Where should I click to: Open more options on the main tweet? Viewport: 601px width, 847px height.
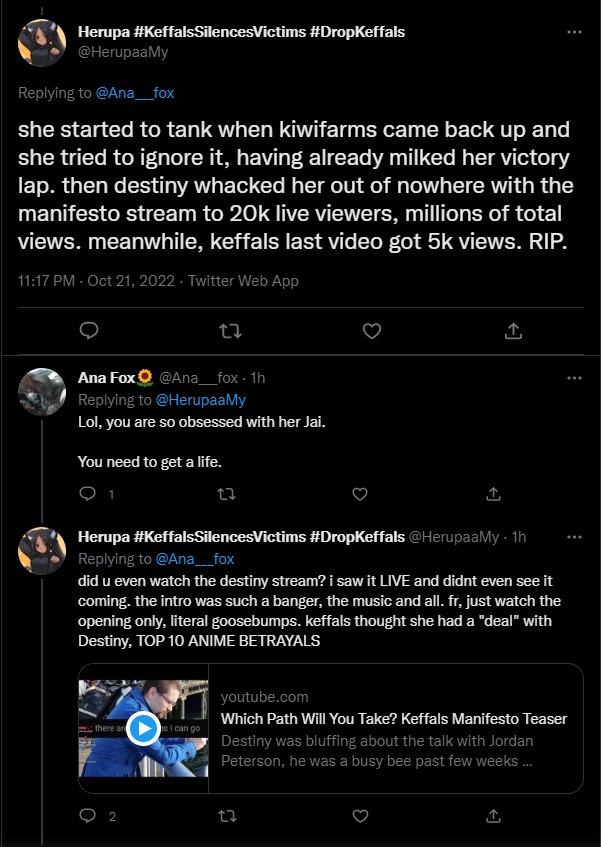tap(573, 33)
